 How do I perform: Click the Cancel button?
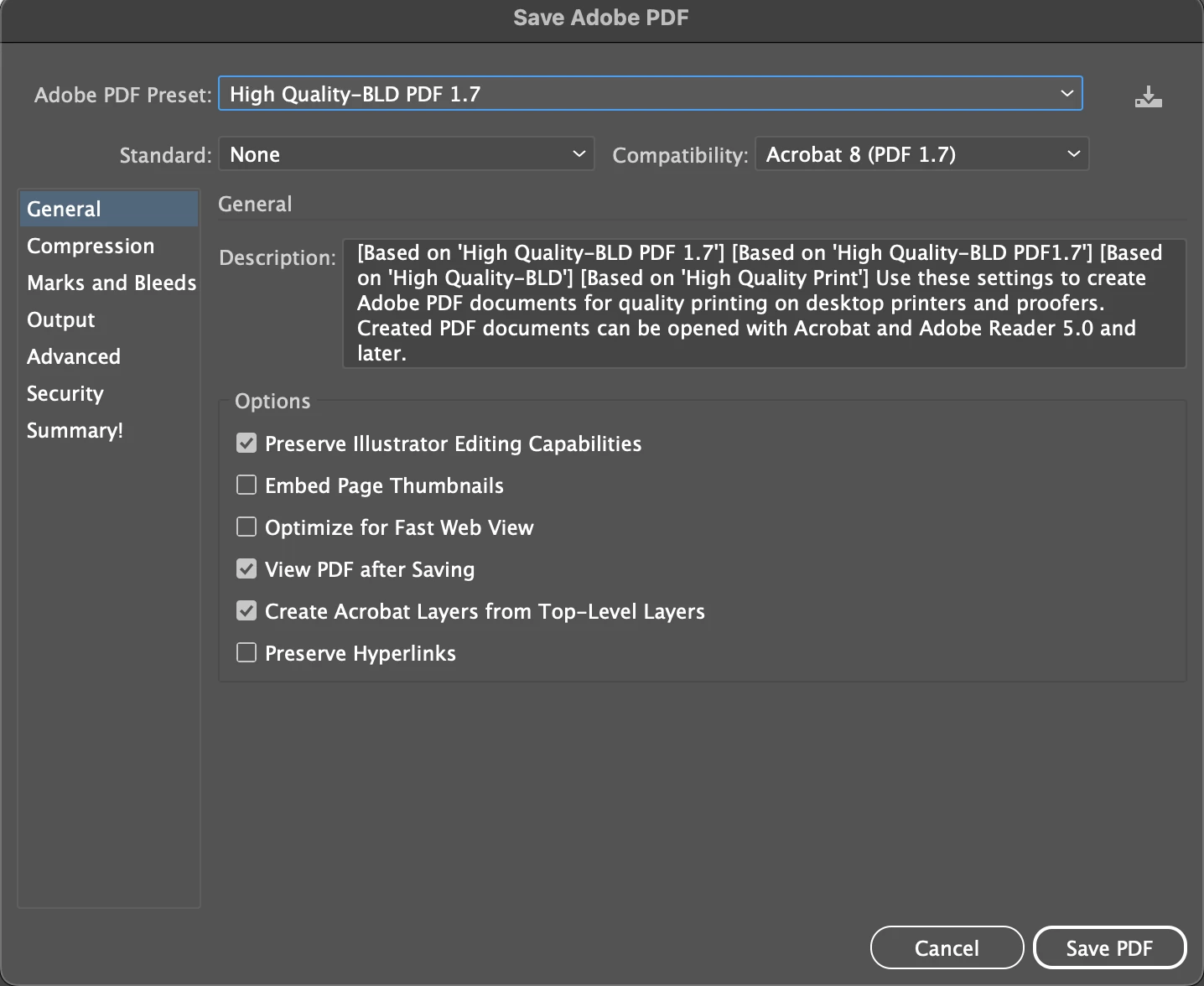[x=947, y=947]
